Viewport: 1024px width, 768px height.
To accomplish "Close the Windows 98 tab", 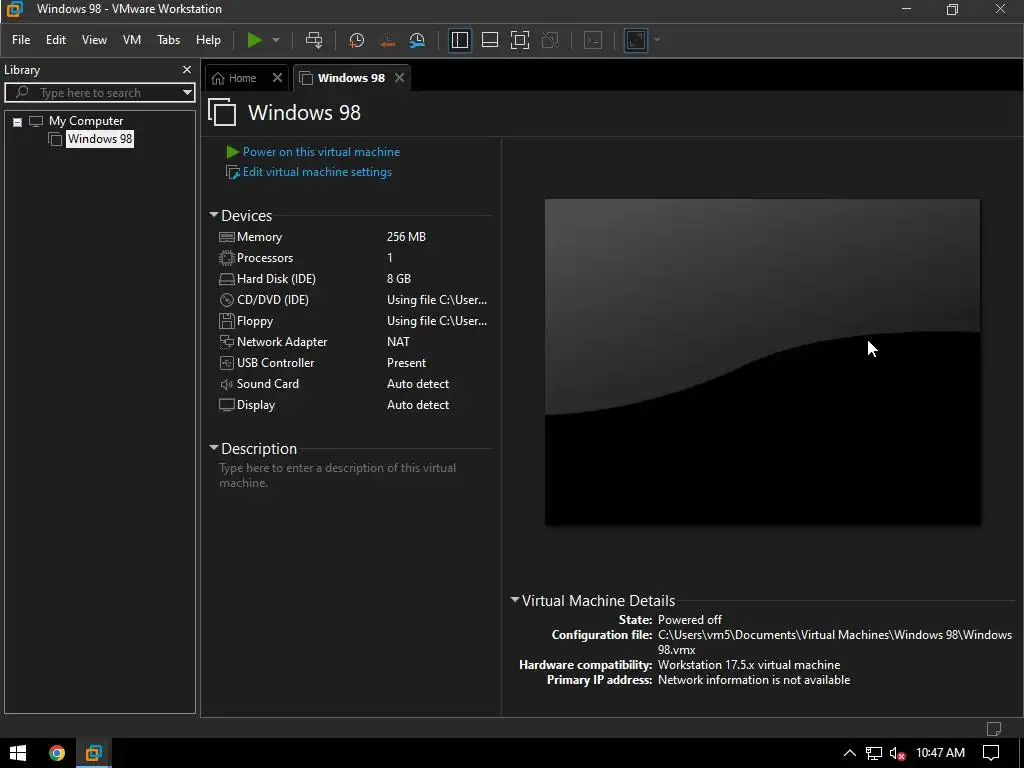I will (400, 78).
